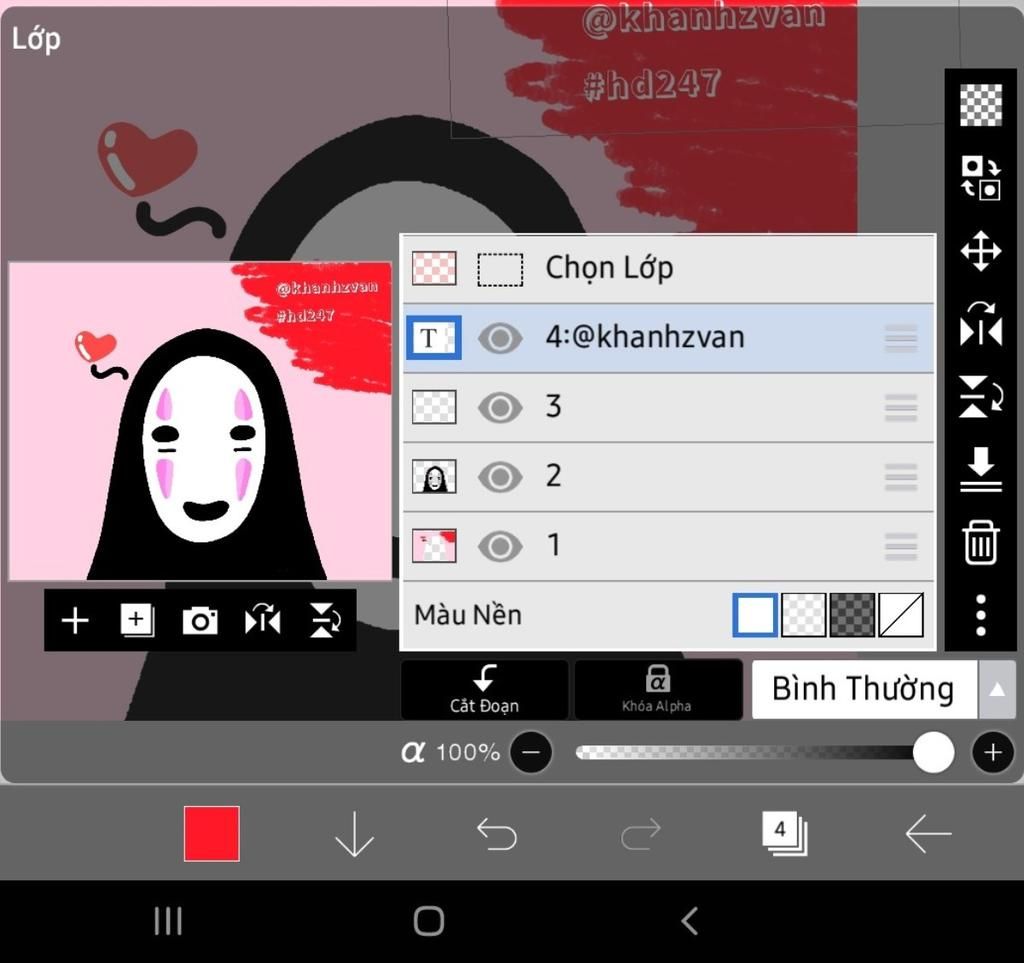The image size is (1024, 963).
Task: Select layer 1 row
Action: tap(668, 546)
